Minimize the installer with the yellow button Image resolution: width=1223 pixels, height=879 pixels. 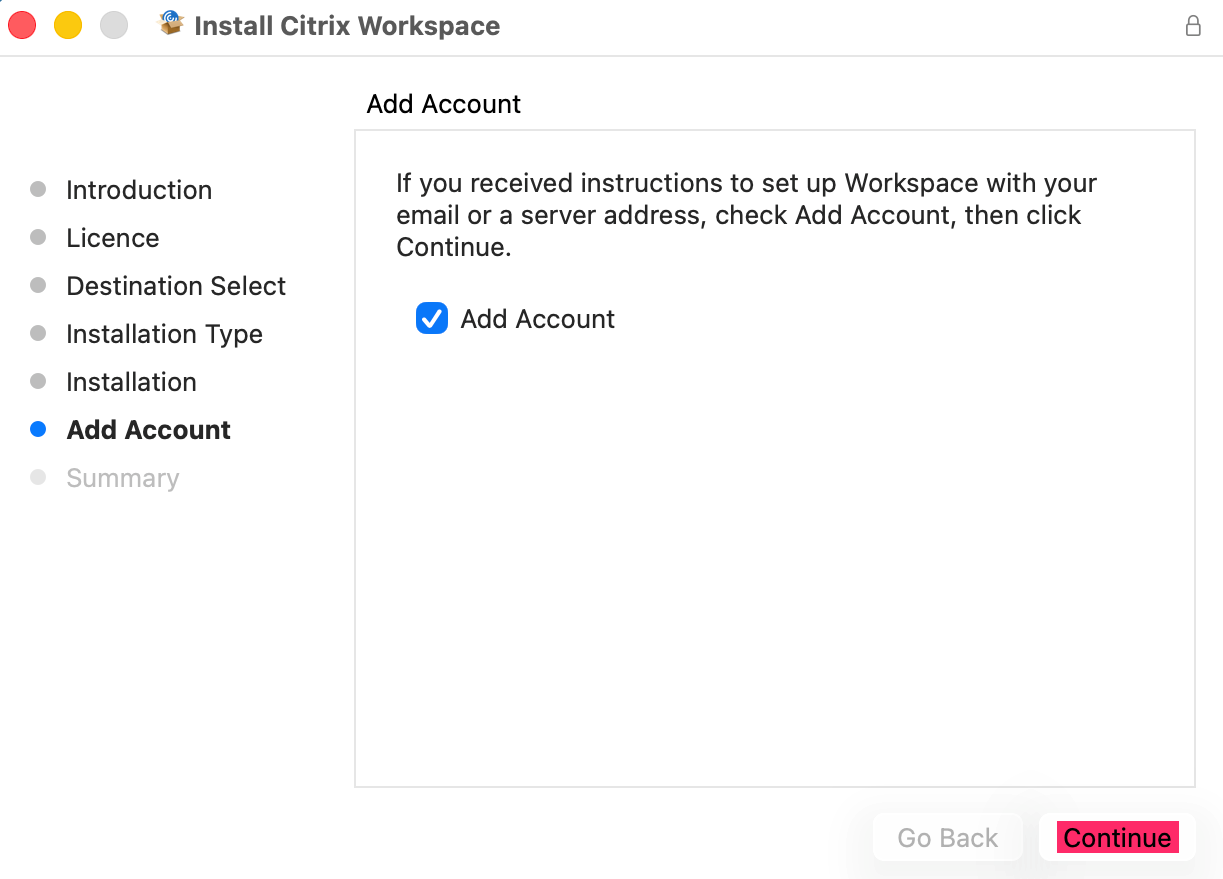pyautogui.click(x=68, y=25)
